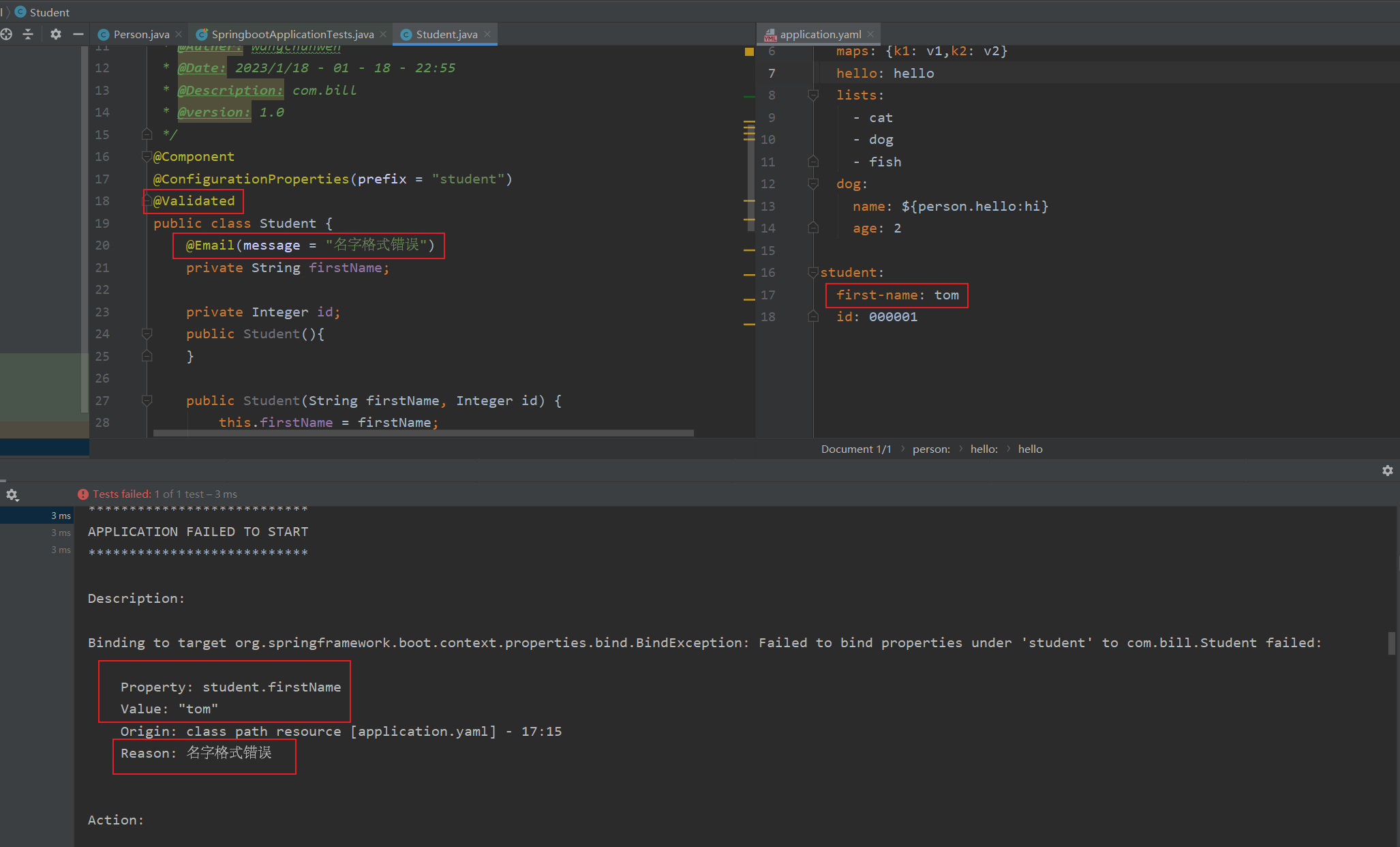The height and width of the screenshot is (847, 1400).
Task: Collapse Student(String firstName, Integer id) constructor fold
Action: (147, 400)
